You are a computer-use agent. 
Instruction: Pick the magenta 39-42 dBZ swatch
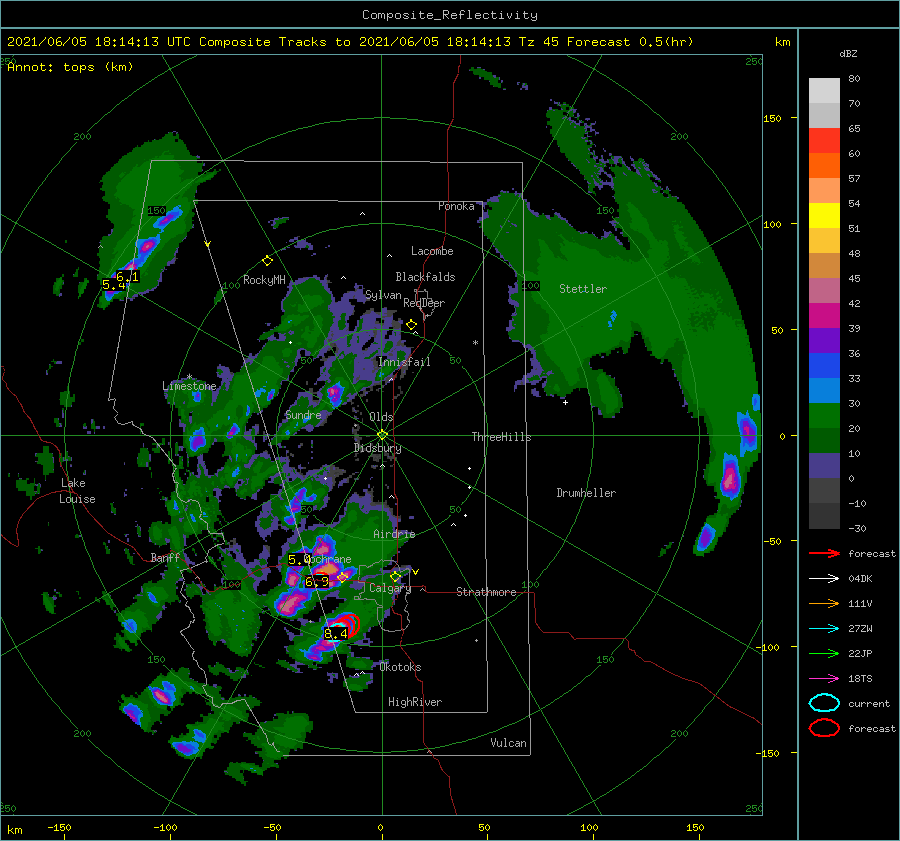click(824, 316)
